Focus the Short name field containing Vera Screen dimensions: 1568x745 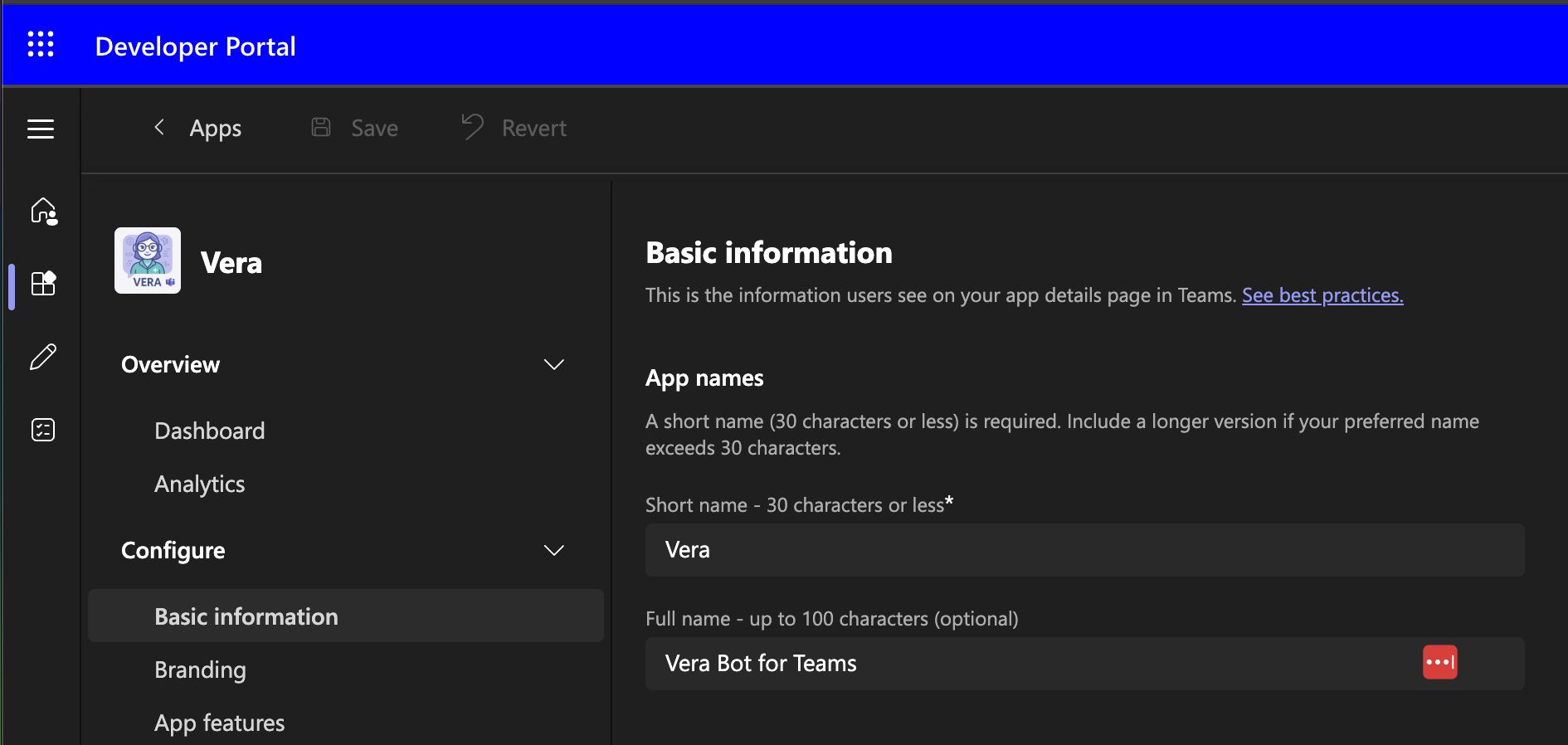pyautogui.click(x=1085, y=550)
